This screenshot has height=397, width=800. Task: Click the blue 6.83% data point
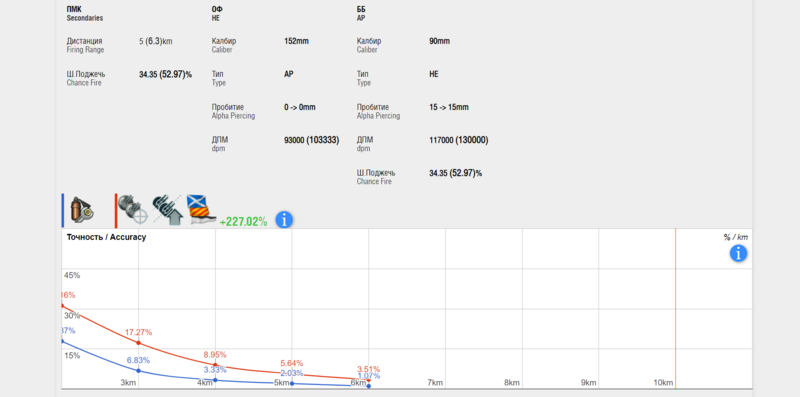(138, 370)
